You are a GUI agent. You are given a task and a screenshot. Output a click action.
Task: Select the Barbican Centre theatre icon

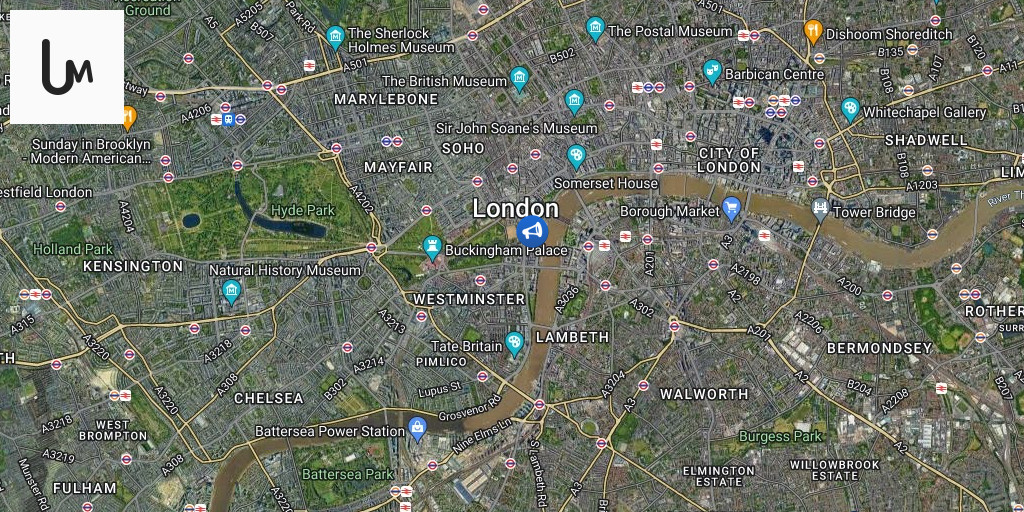point(712,71)
